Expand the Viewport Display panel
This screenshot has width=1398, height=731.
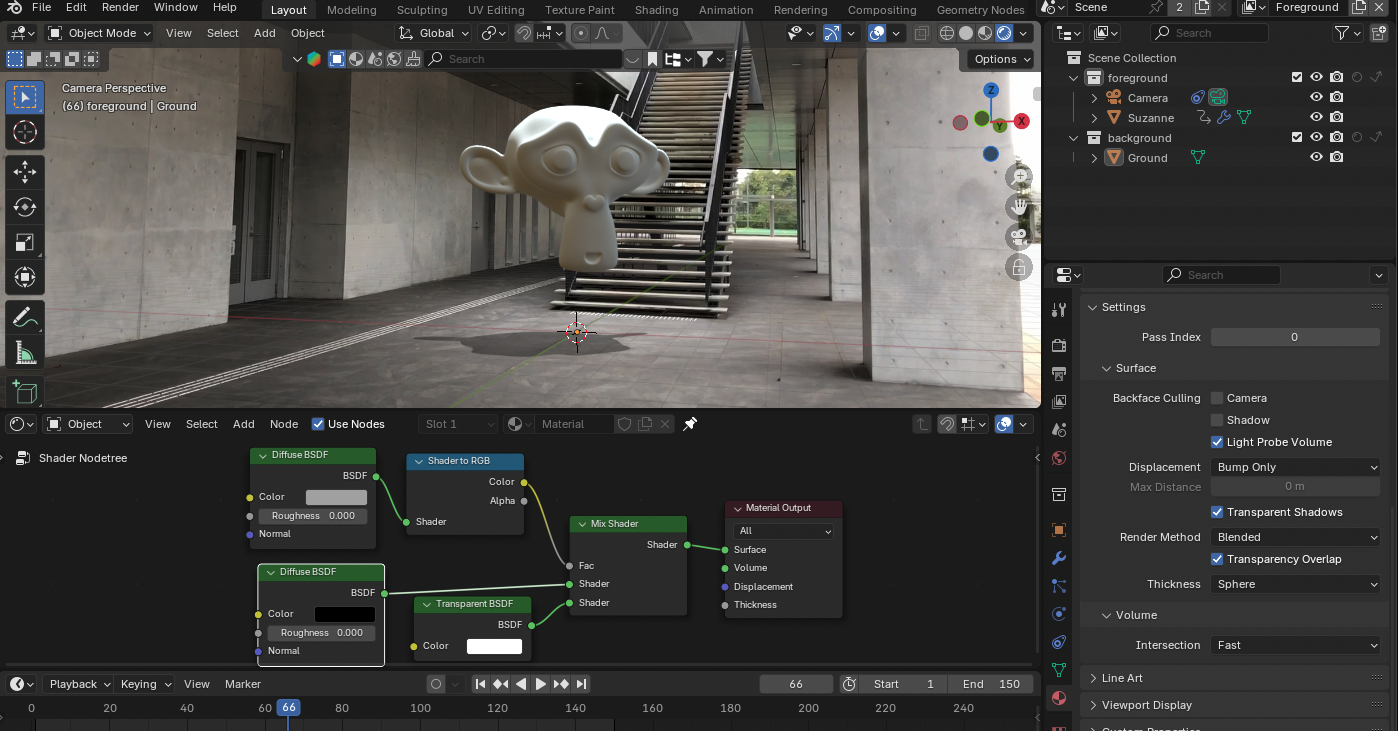click(1146, 705)
